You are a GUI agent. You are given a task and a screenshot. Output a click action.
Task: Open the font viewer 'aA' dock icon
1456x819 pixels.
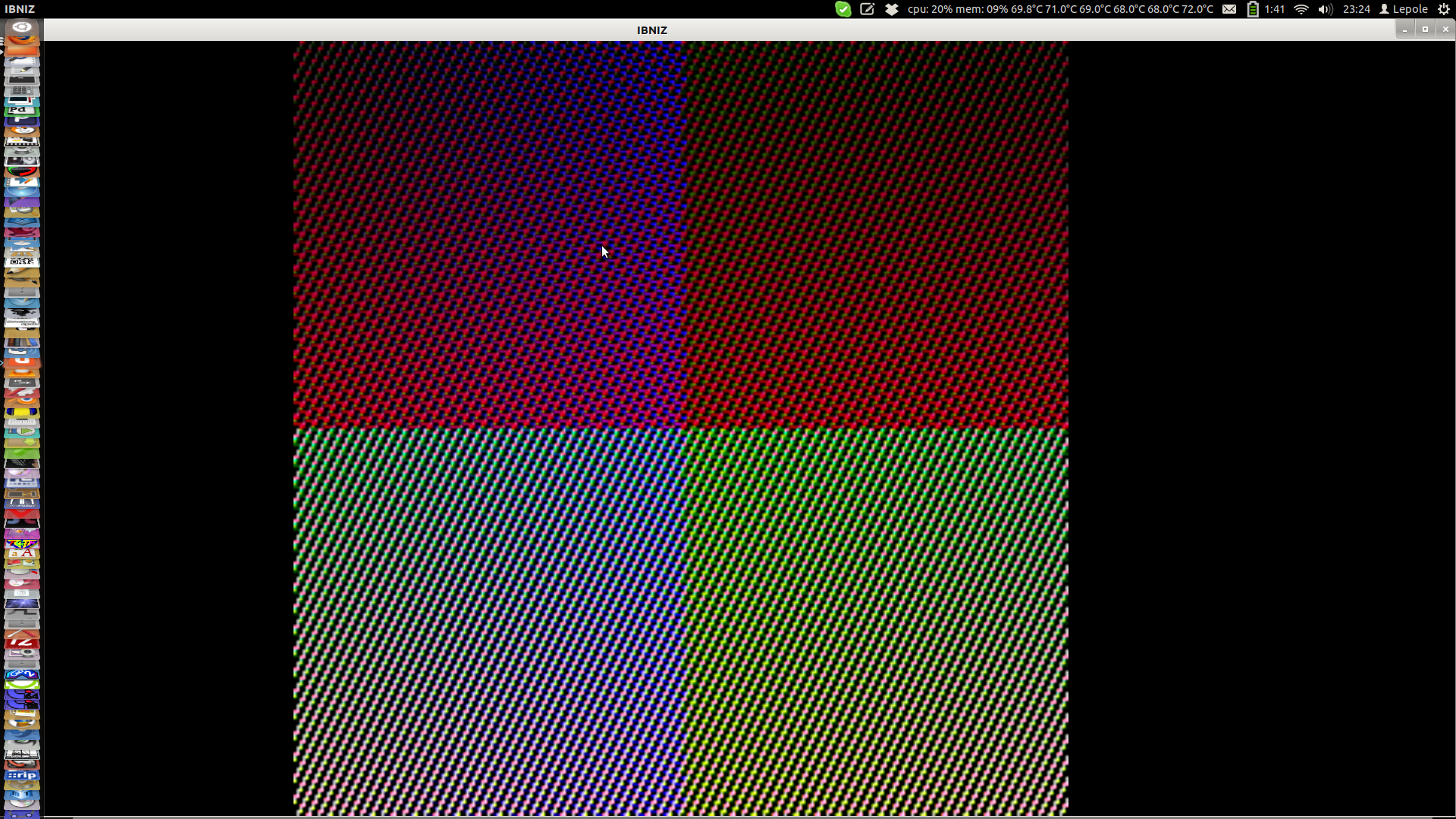click(x=21, y=554)
